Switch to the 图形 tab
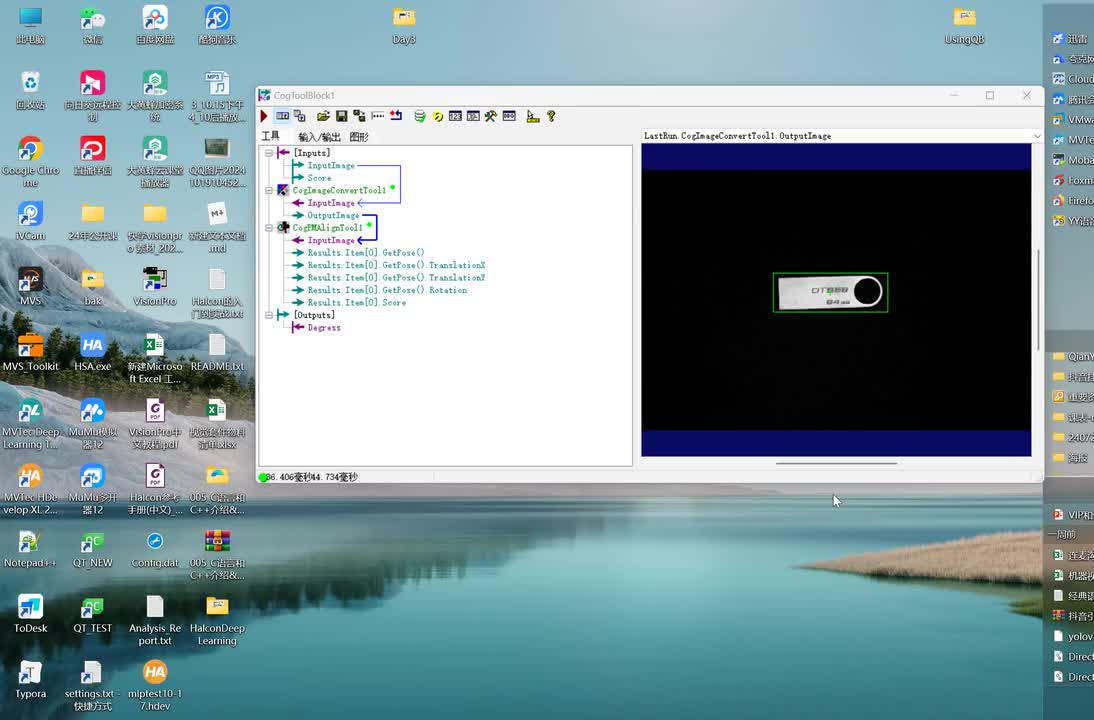 pyautogui.click(x=359, y=137)
